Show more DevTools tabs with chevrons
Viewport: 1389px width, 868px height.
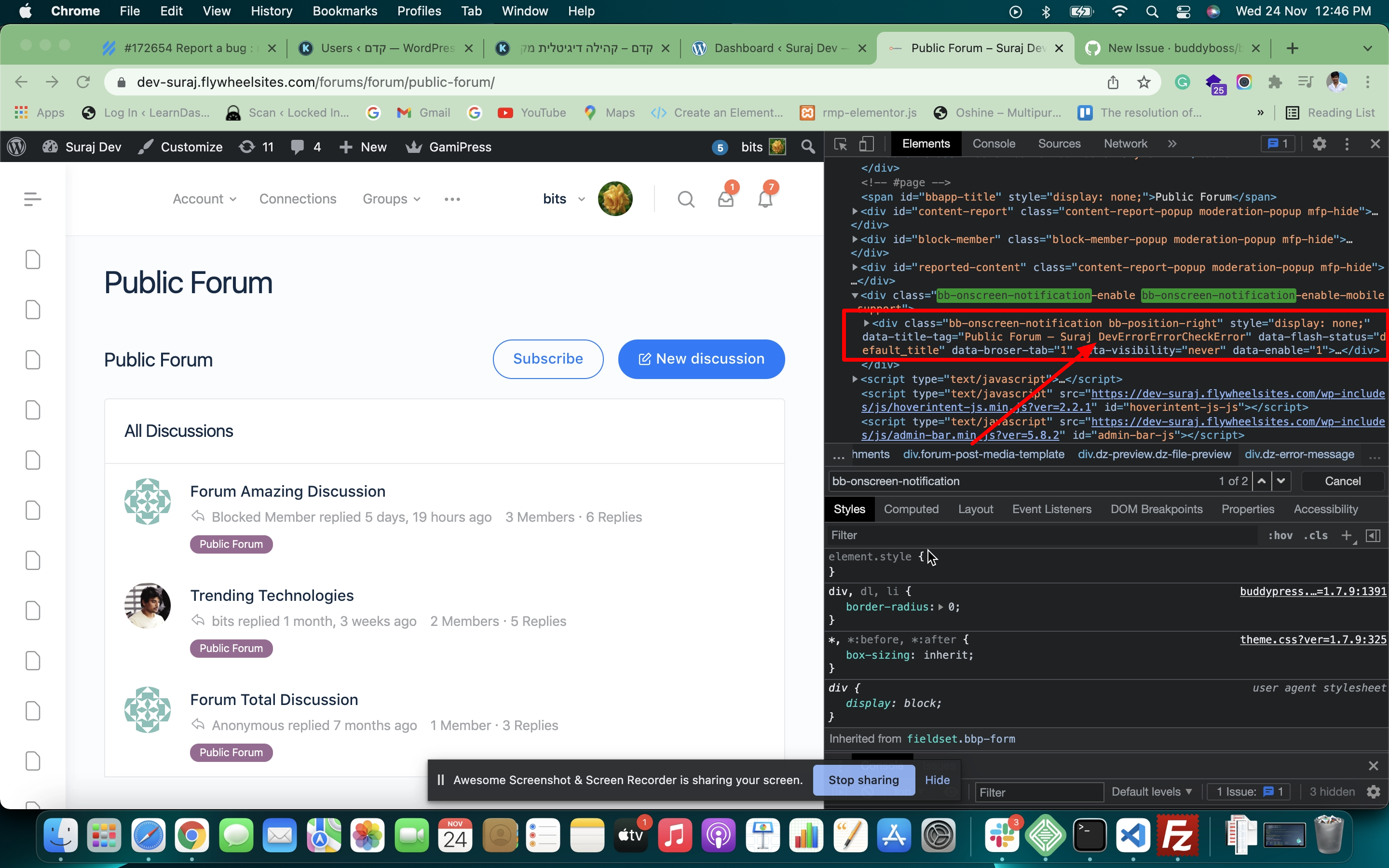point(1172,144)
